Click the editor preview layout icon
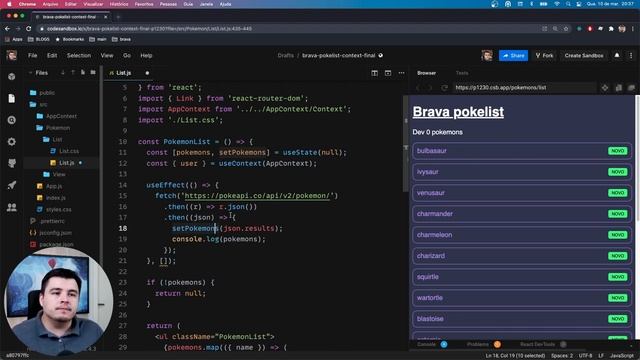 click(388, 73)
